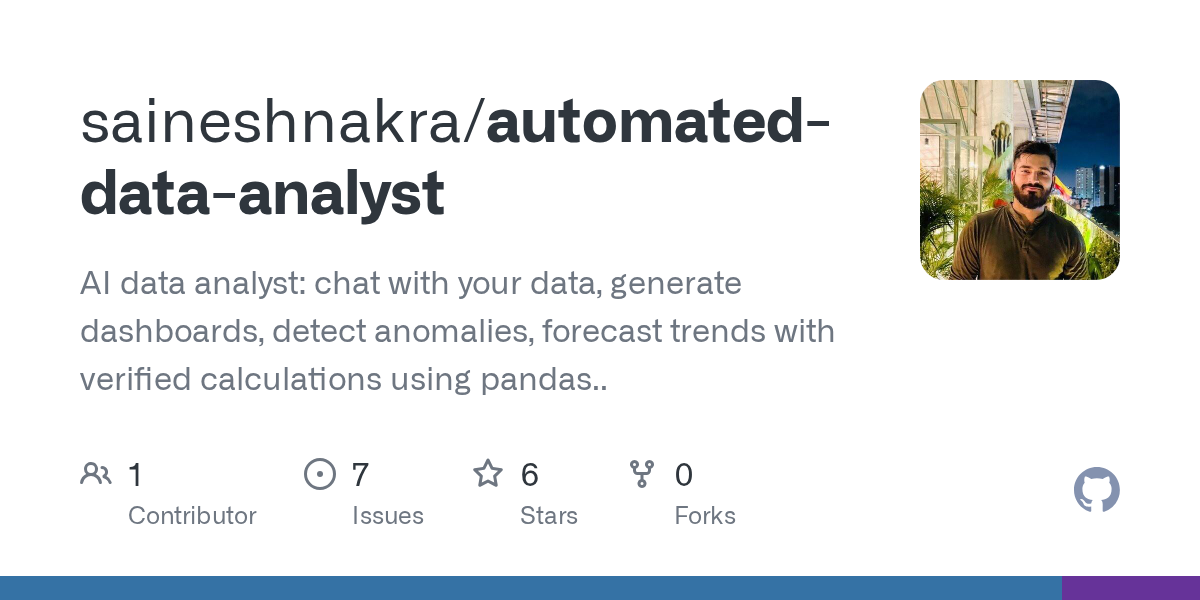This screenshot has width=1200, height=600.
Task: Click the blue language bar segment
Action: [531, 588]
